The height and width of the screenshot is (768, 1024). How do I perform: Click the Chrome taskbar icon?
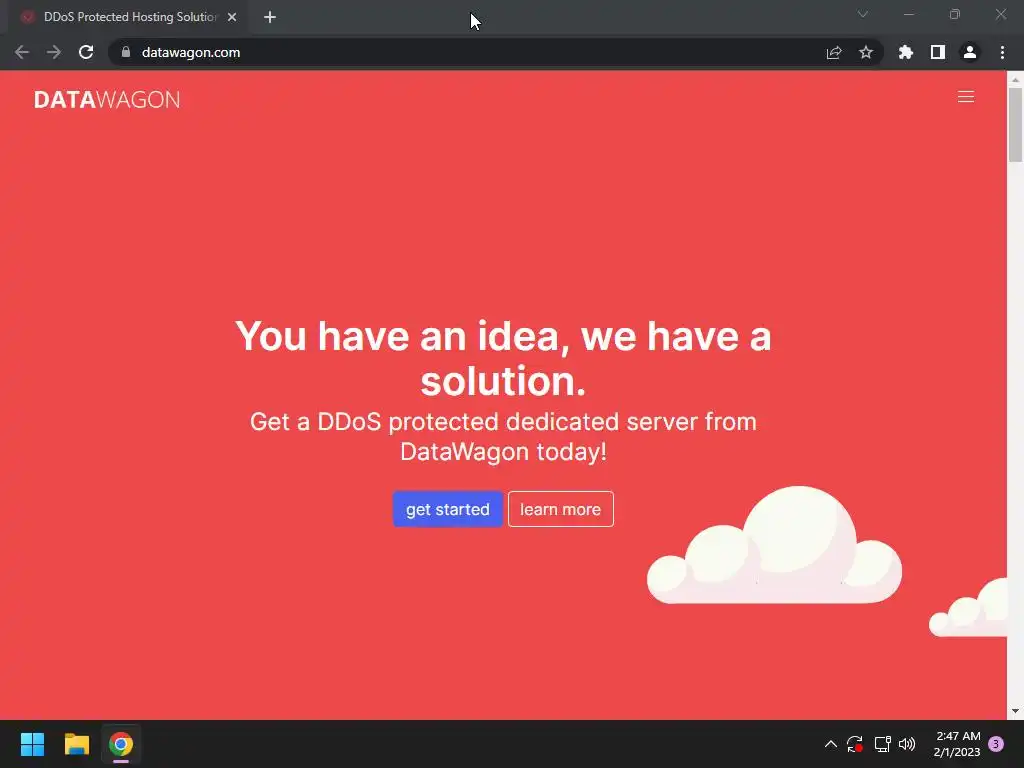[121, 744]
